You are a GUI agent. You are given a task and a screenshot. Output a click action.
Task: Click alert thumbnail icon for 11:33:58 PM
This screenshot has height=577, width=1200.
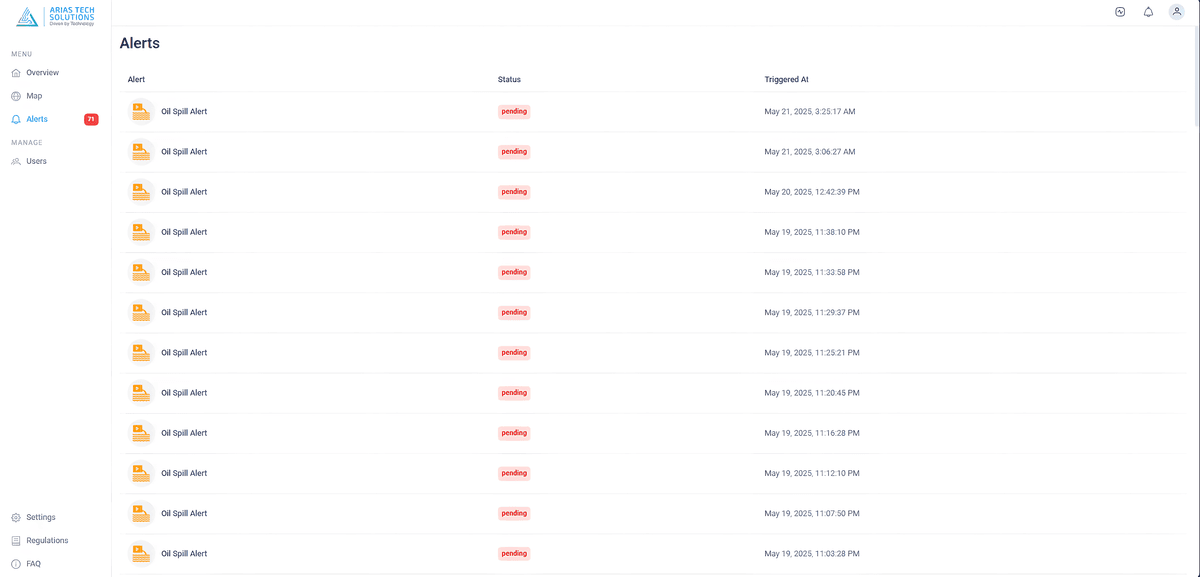coord(141,272)
